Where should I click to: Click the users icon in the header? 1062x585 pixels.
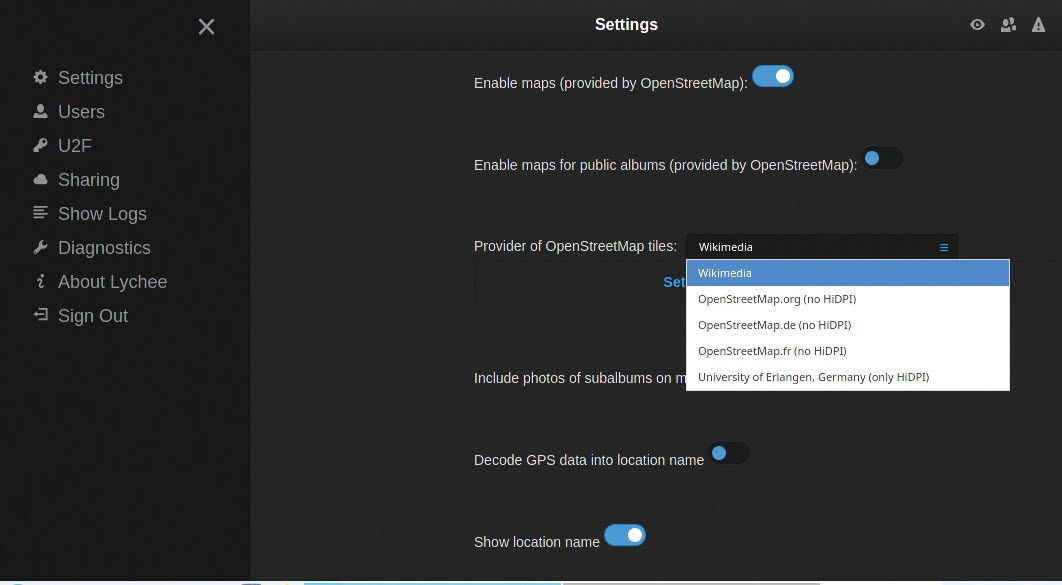coord(1008,25)
